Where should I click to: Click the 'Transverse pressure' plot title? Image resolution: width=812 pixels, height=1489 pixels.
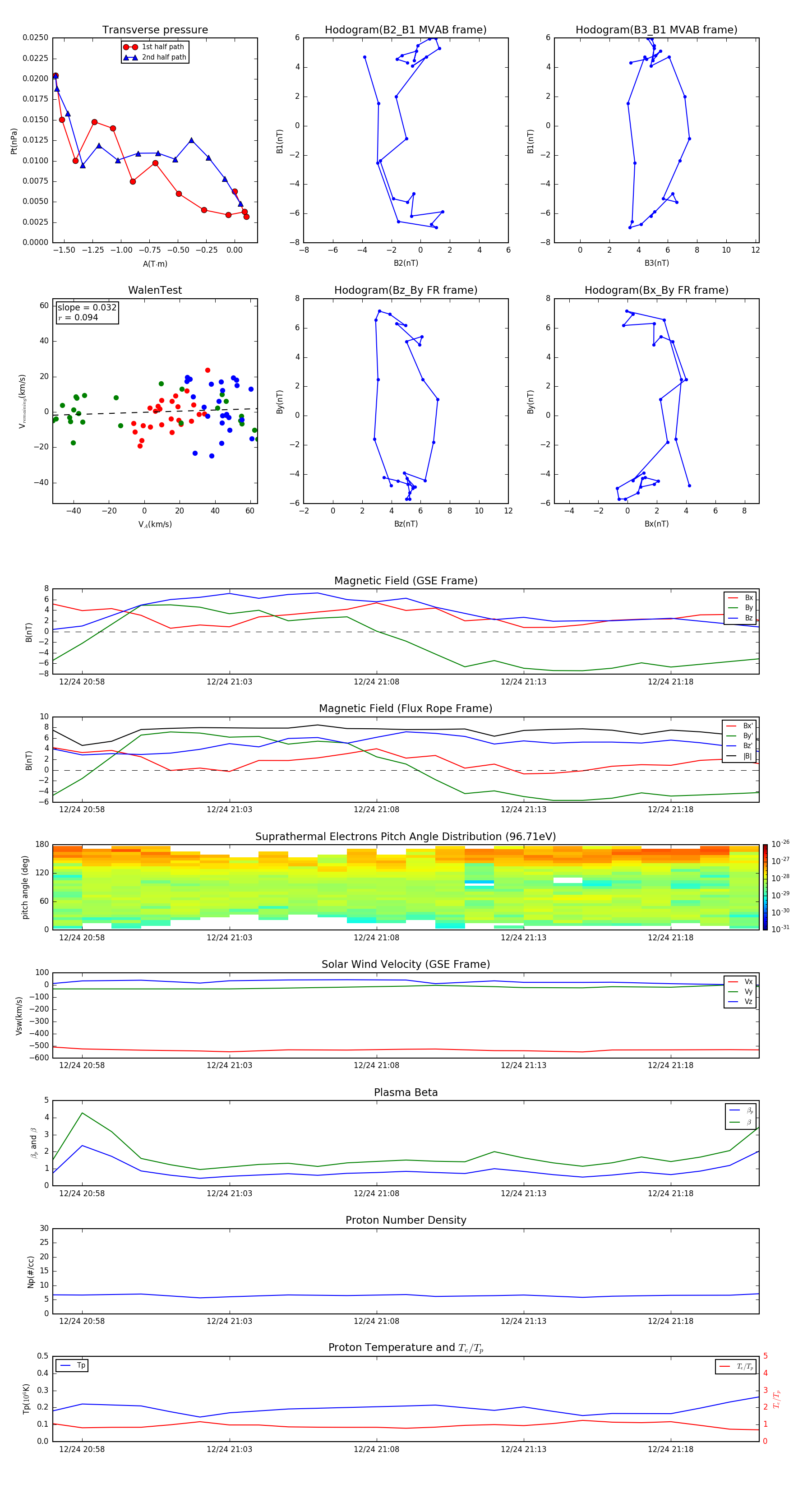click(155, 30)
